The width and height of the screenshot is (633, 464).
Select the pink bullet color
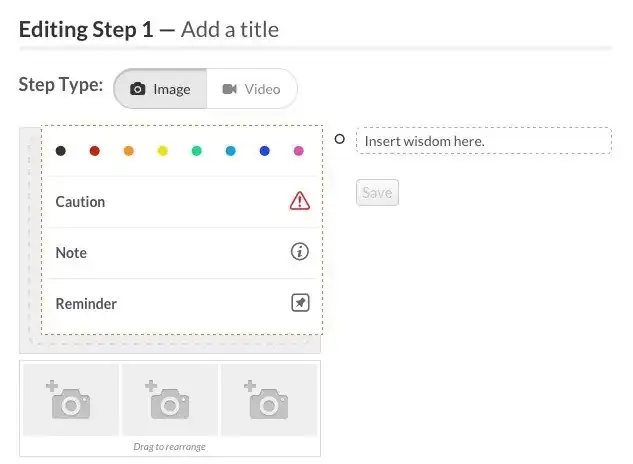pyautogui.click(x=299, y=151)
